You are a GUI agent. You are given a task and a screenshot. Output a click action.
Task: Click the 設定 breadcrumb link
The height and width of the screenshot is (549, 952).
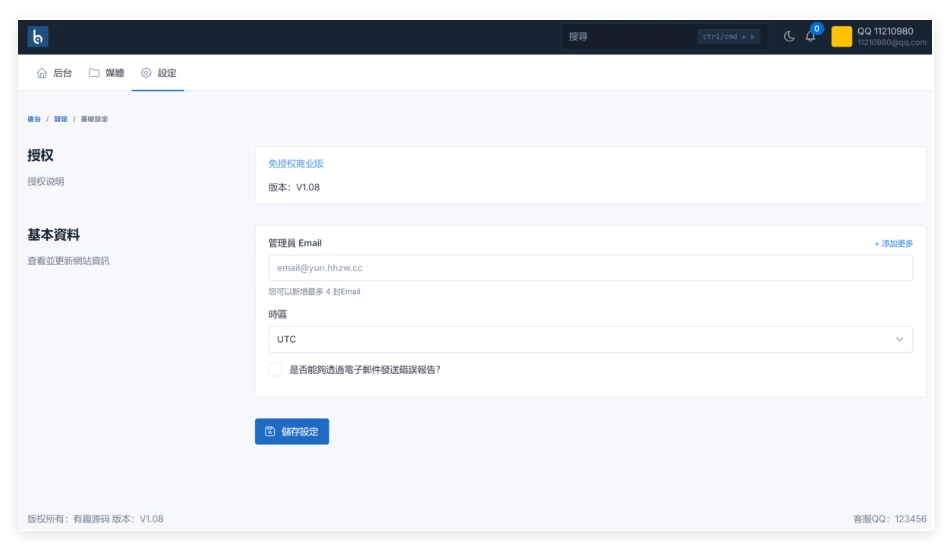coord(61,119)
